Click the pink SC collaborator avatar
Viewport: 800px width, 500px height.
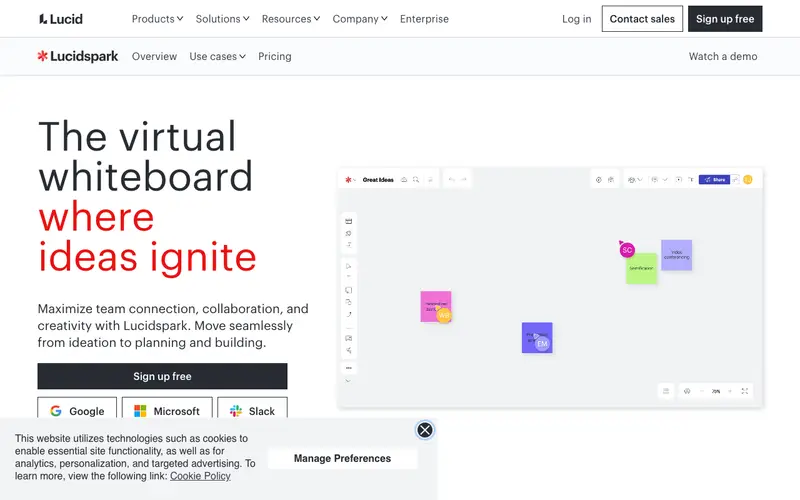pos(627,250)
